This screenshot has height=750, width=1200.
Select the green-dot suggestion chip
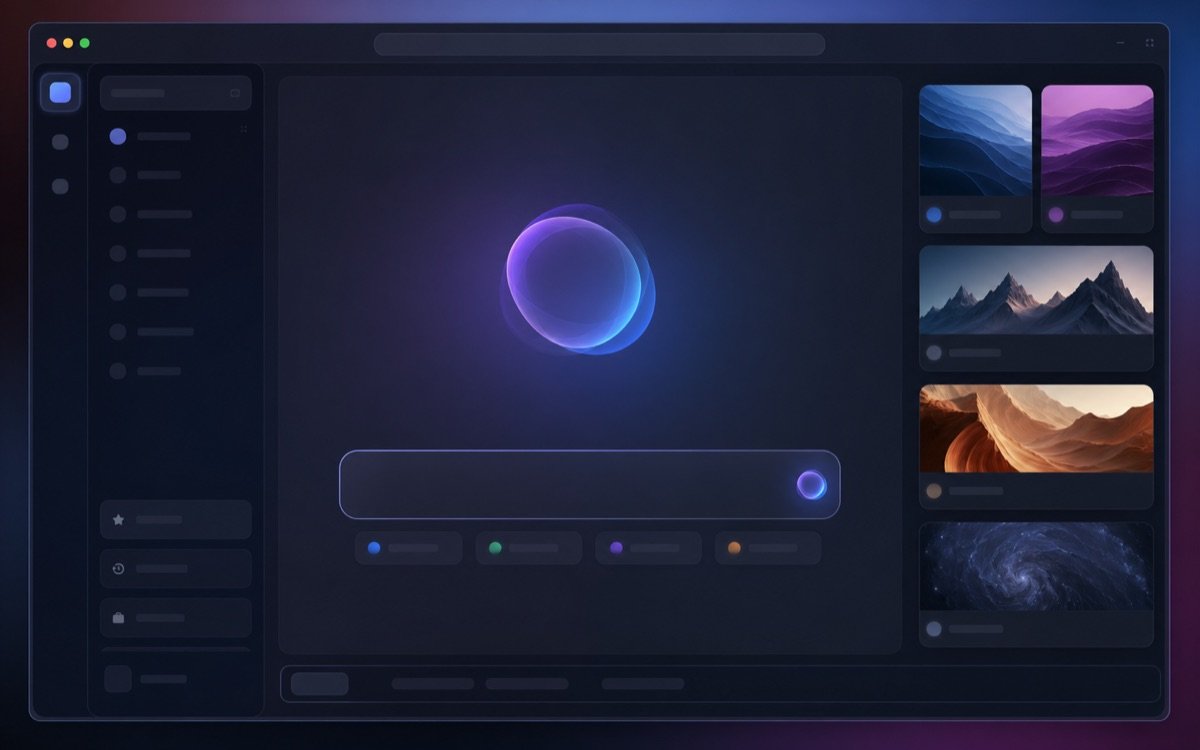(528, 548)
